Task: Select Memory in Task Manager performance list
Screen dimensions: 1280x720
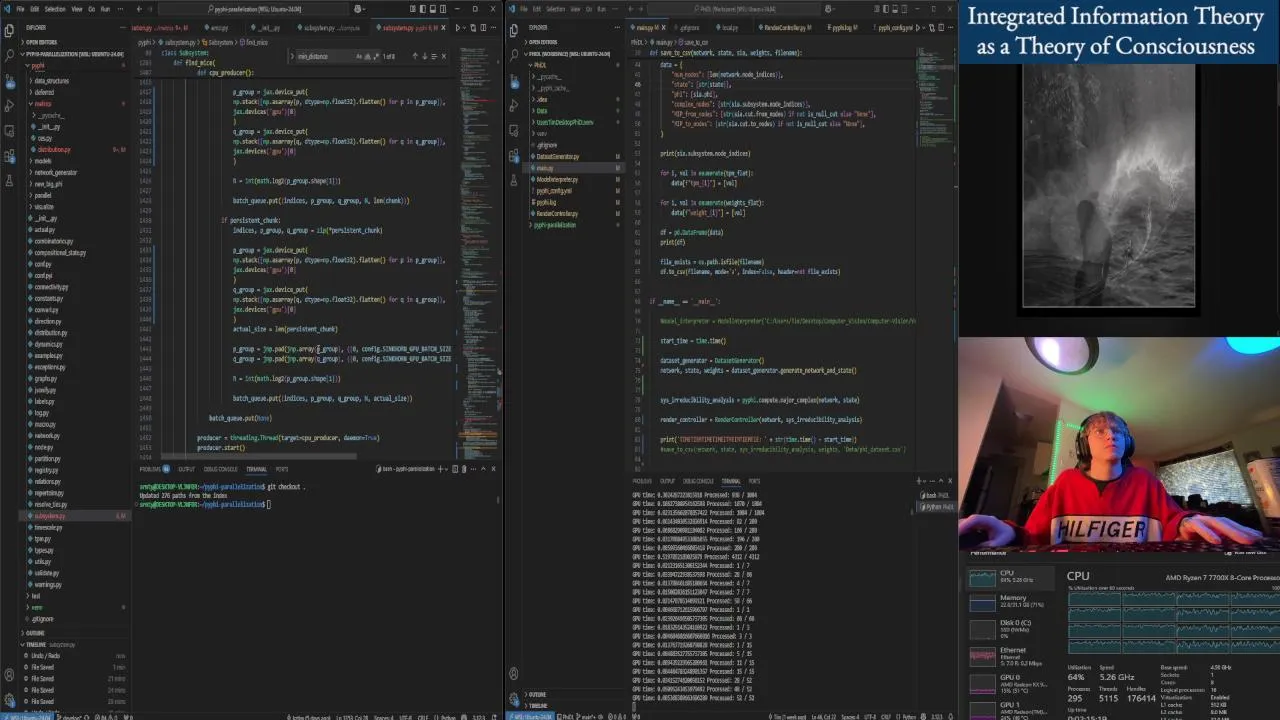Action: (1012, 602)
